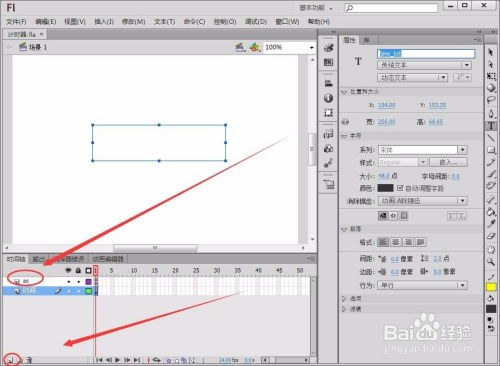
Task: Open the 修改(M) menu
Action: [133, 22]
